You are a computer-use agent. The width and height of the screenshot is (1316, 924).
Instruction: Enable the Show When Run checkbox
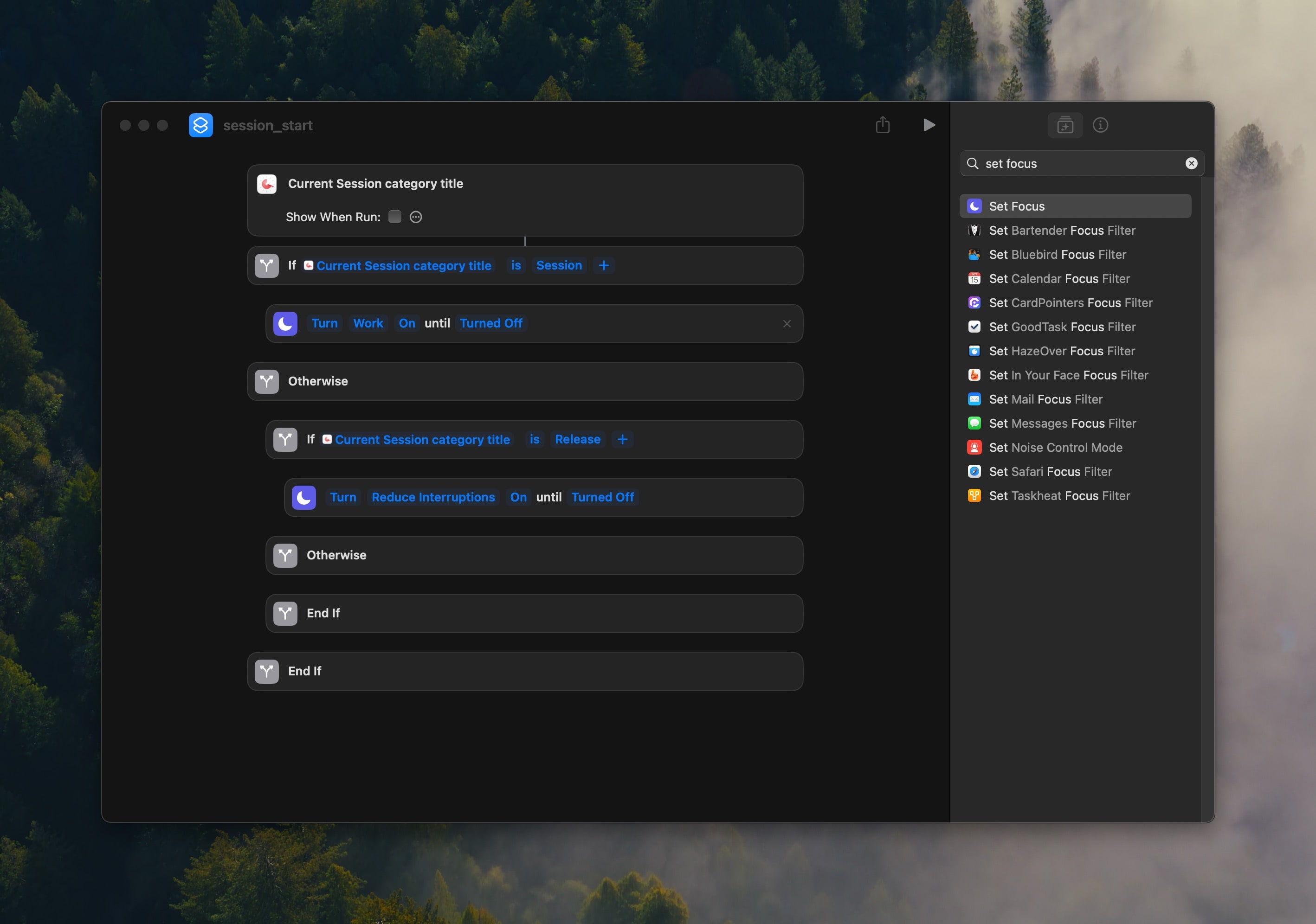point(394,217)
